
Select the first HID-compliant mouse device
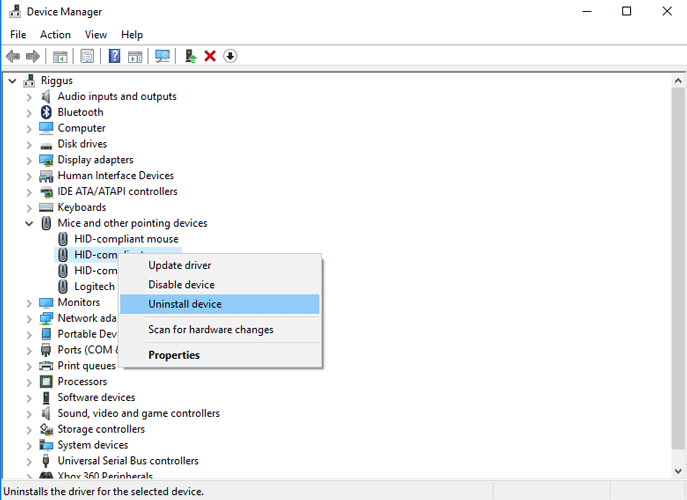click(x=126, y=239)
